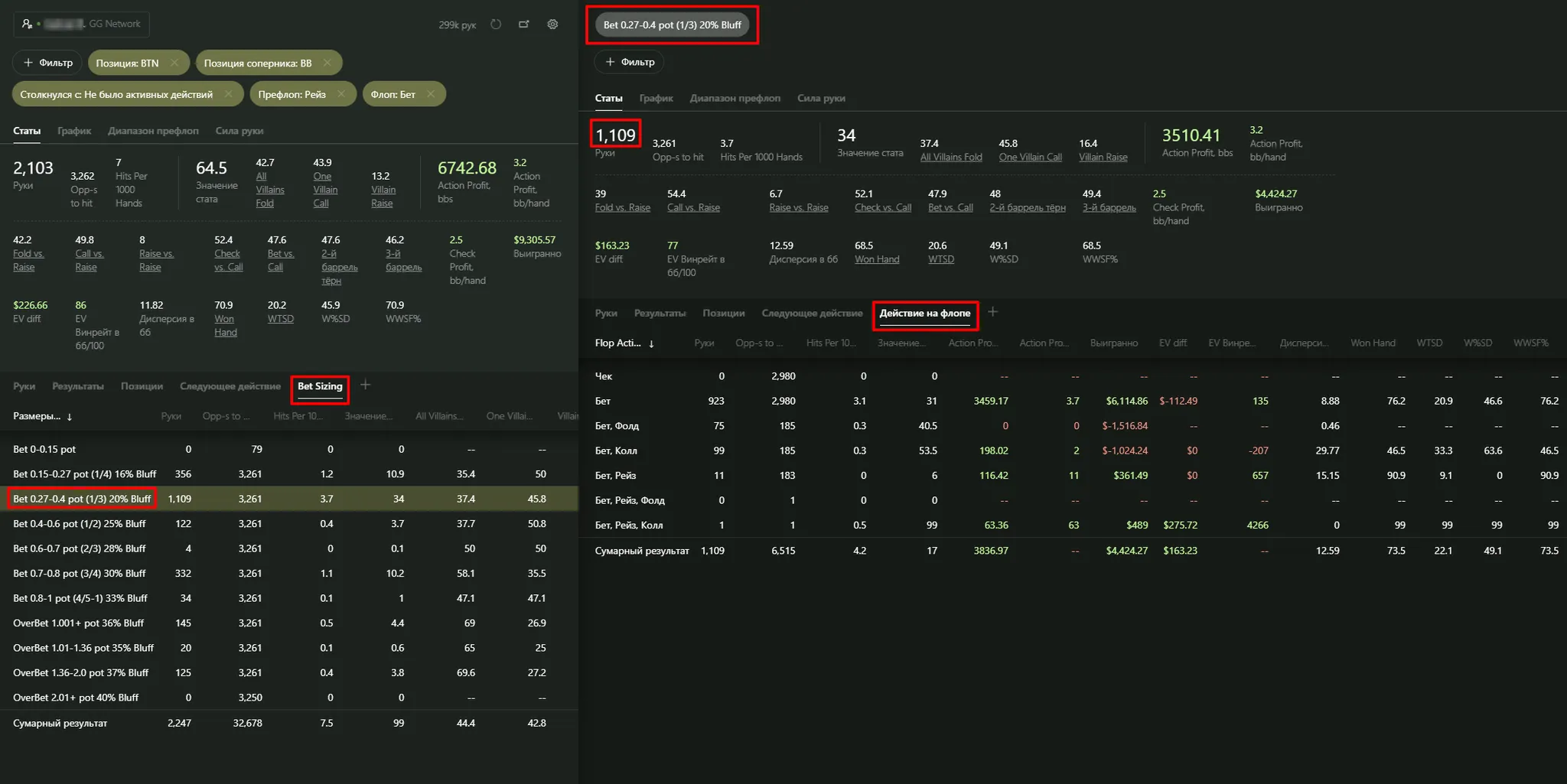Select the Bet 0.7-0.8 pot (3/4) 30% Bluff row
The height and width of the screenshot is (784, 1567).
coord(80,573)
